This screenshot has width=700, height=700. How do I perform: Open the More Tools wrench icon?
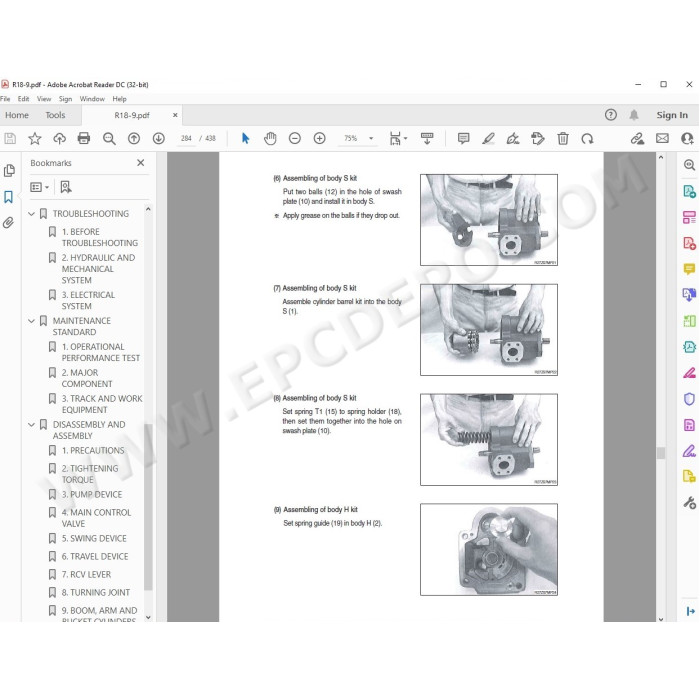(689, 503)
